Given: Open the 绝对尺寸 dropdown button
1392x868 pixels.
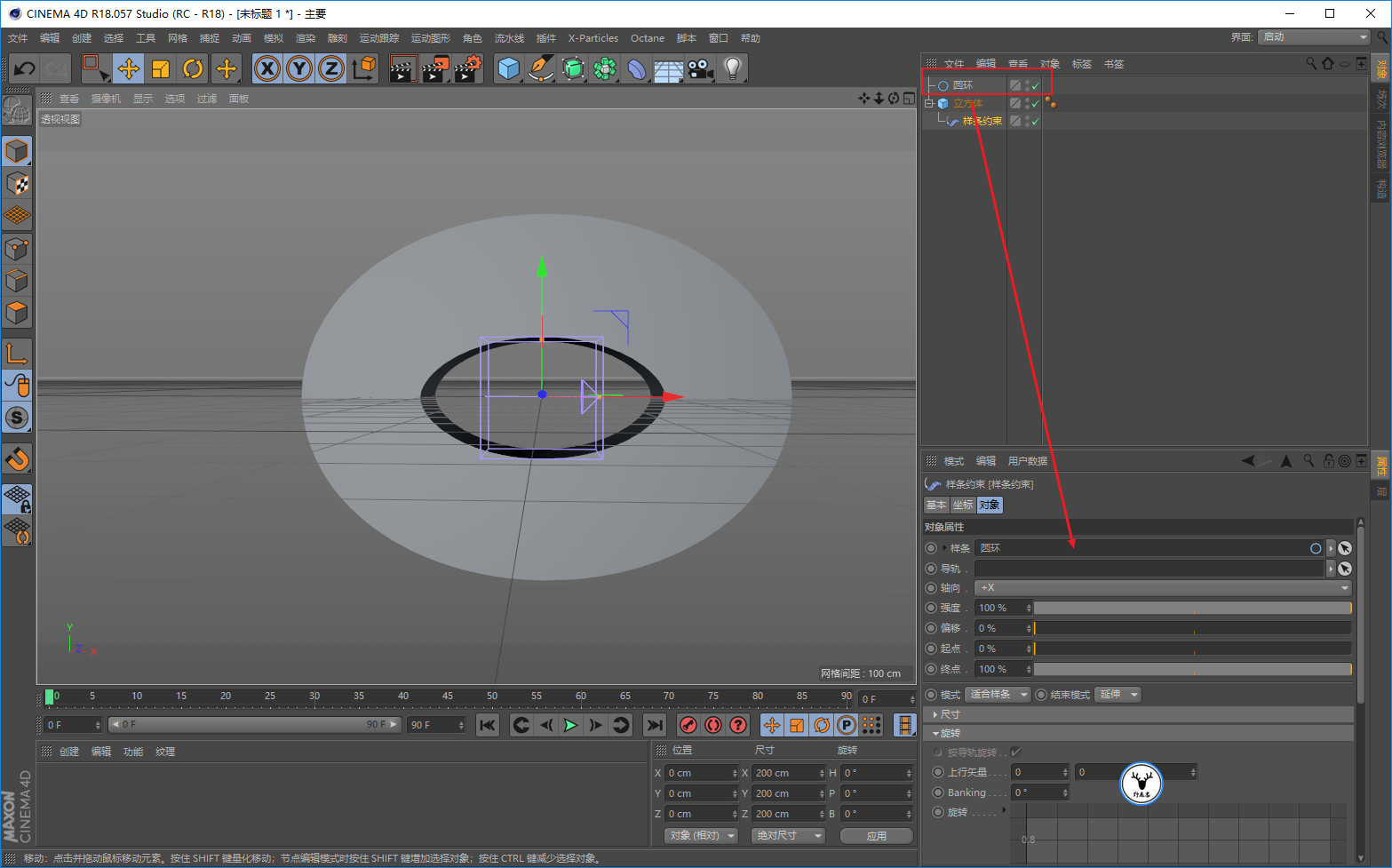Looking at the screenshot, I should (788, 836).
